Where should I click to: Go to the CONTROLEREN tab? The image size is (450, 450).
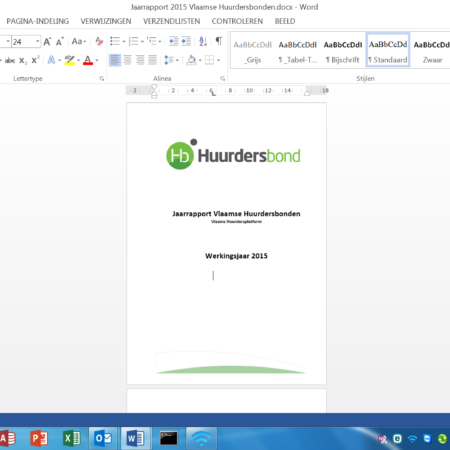tap(237, 21)
